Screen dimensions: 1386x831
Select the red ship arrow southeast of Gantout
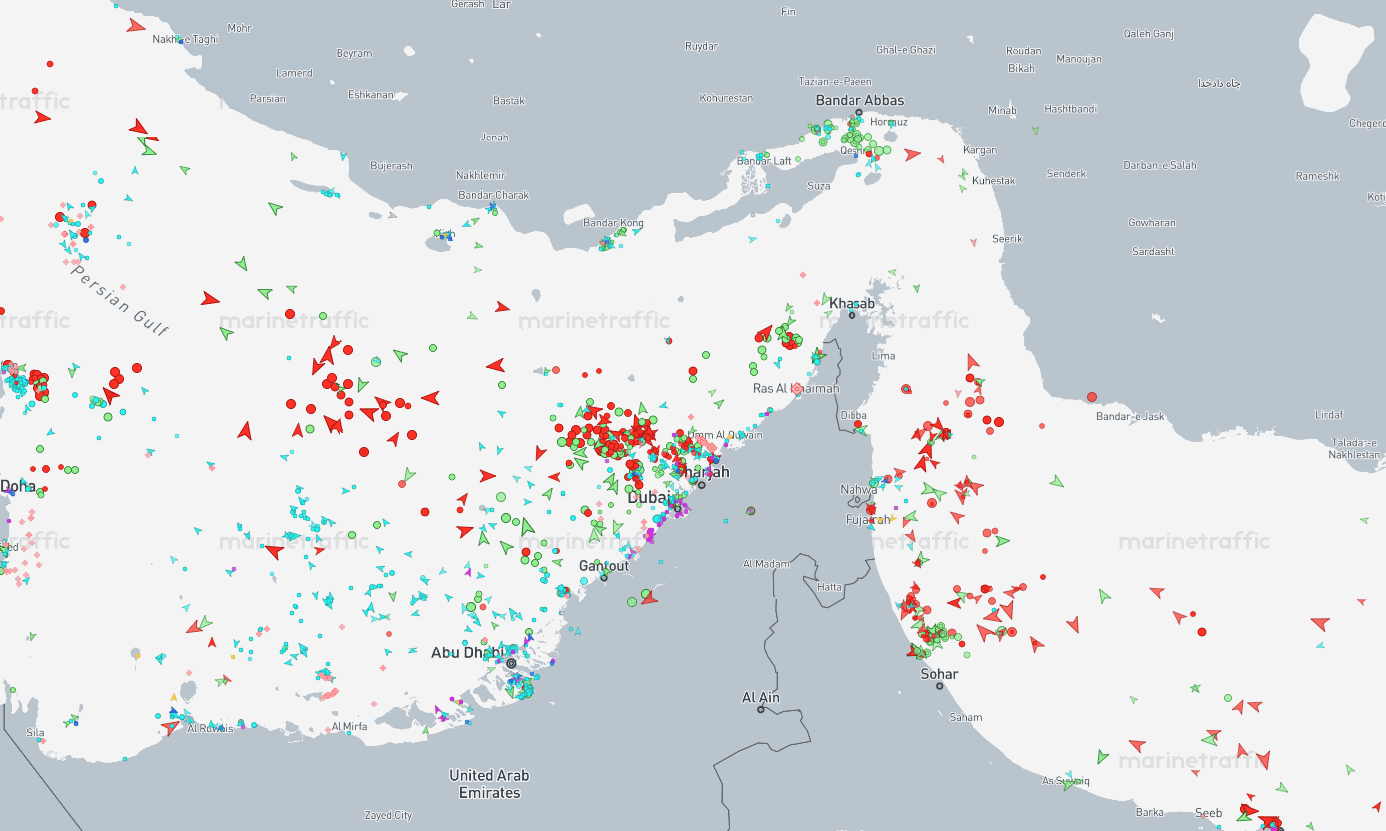click(649, 598)
